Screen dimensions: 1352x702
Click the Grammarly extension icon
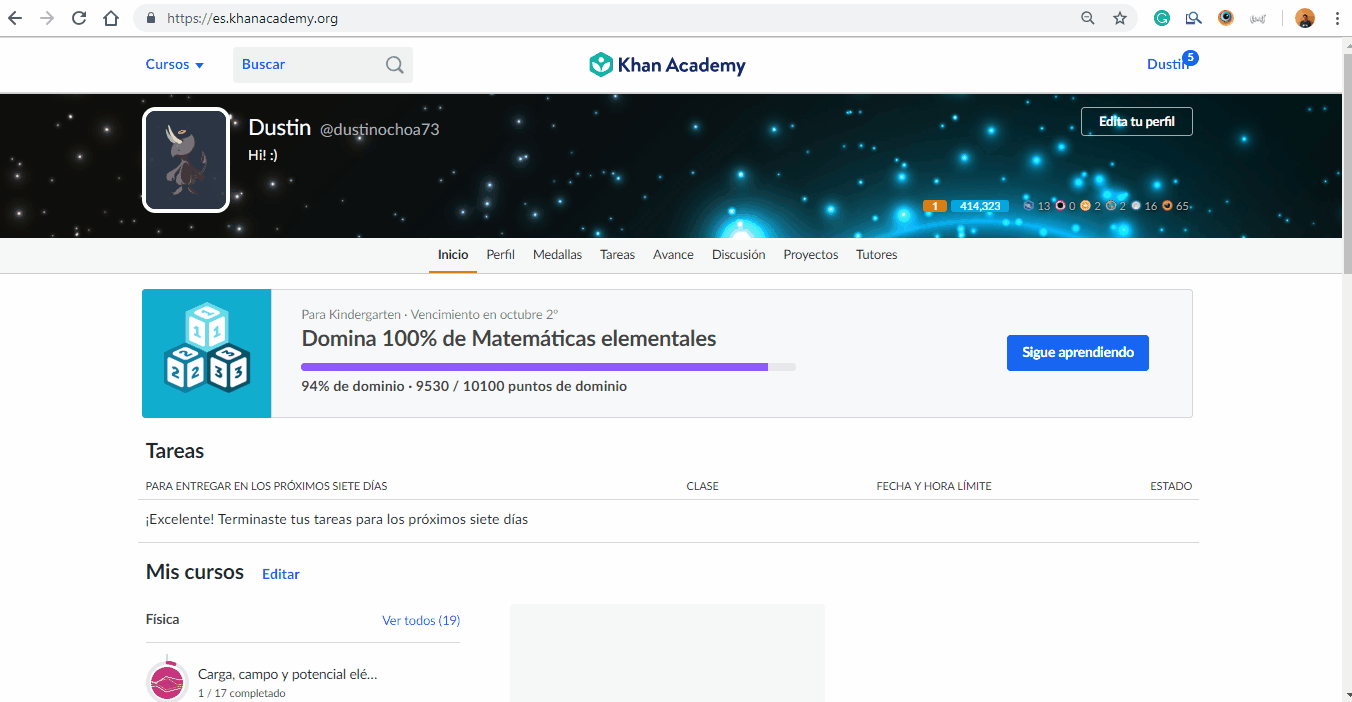pyautogui.click(x=1161, y=17)
